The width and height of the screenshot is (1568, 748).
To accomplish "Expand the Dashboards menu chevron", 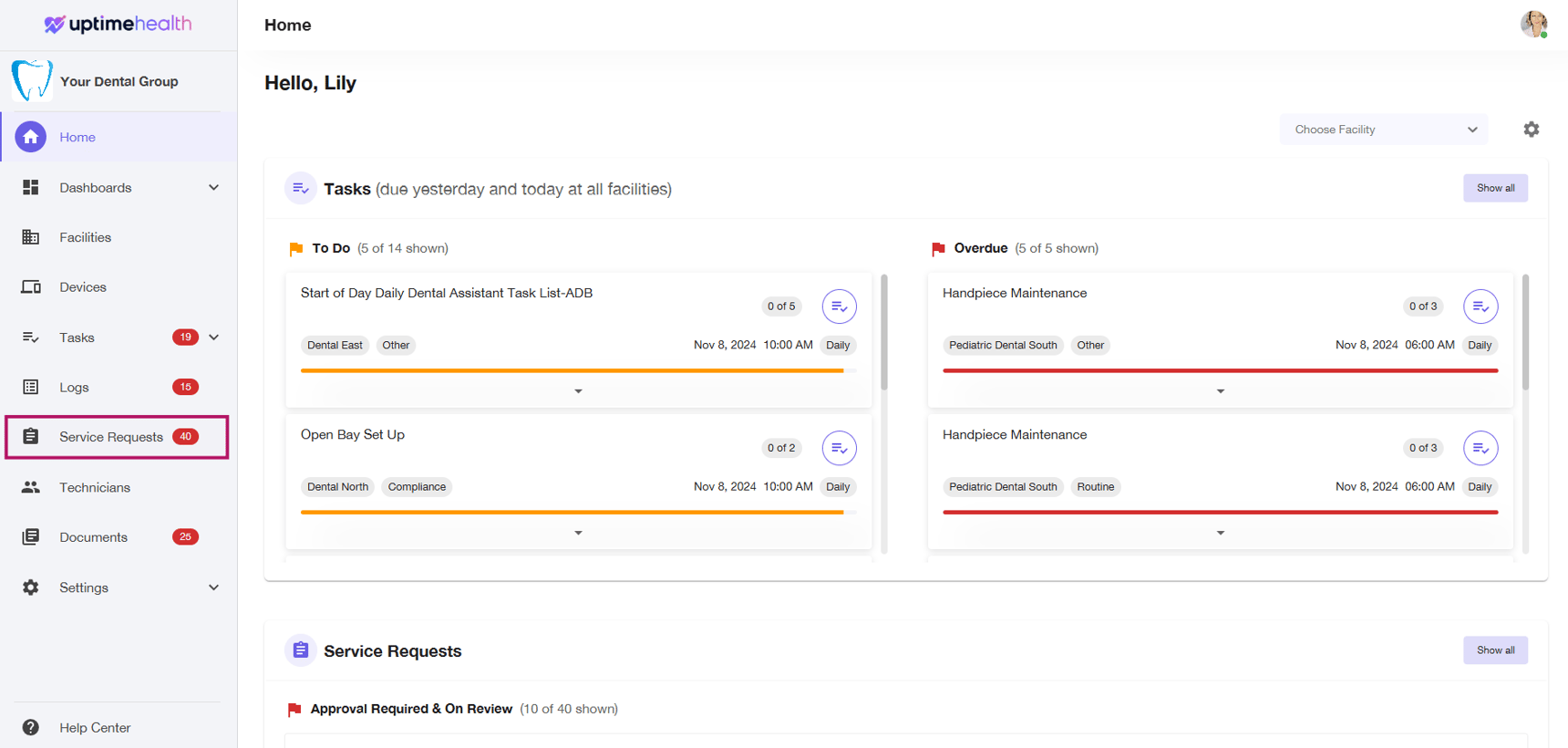I will click(x=213, y=188).
